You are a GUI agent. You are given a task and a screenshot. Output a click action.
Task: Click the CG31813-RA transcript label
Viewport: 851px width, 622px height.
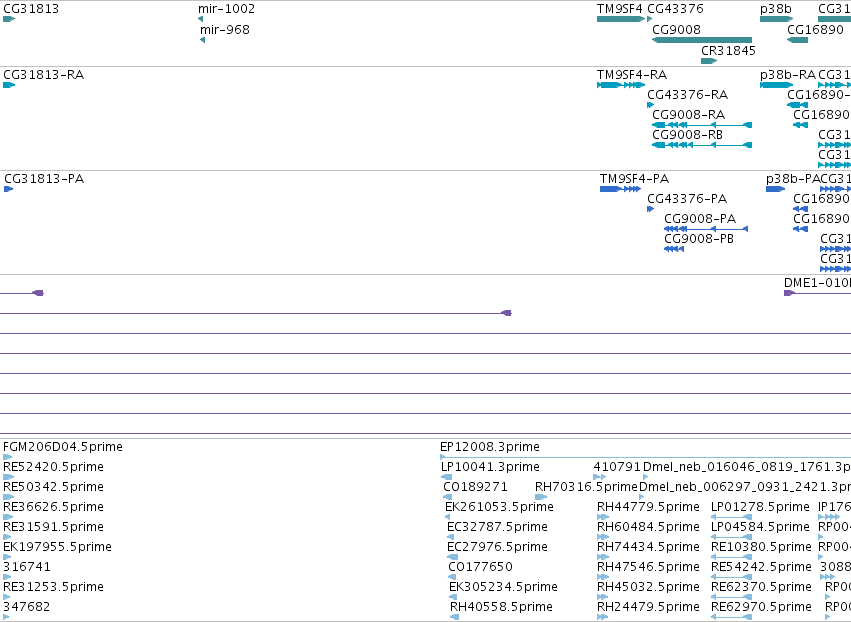(x=43, y=74)
